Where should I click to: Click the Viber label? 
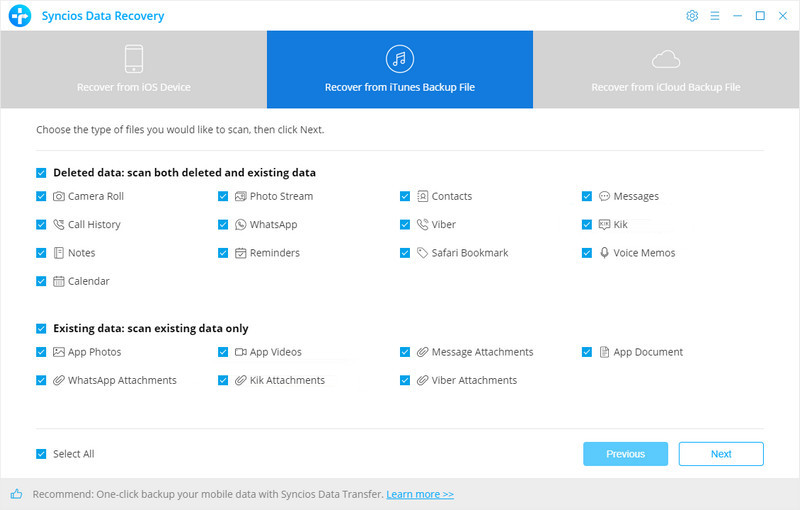click(443, 224)
